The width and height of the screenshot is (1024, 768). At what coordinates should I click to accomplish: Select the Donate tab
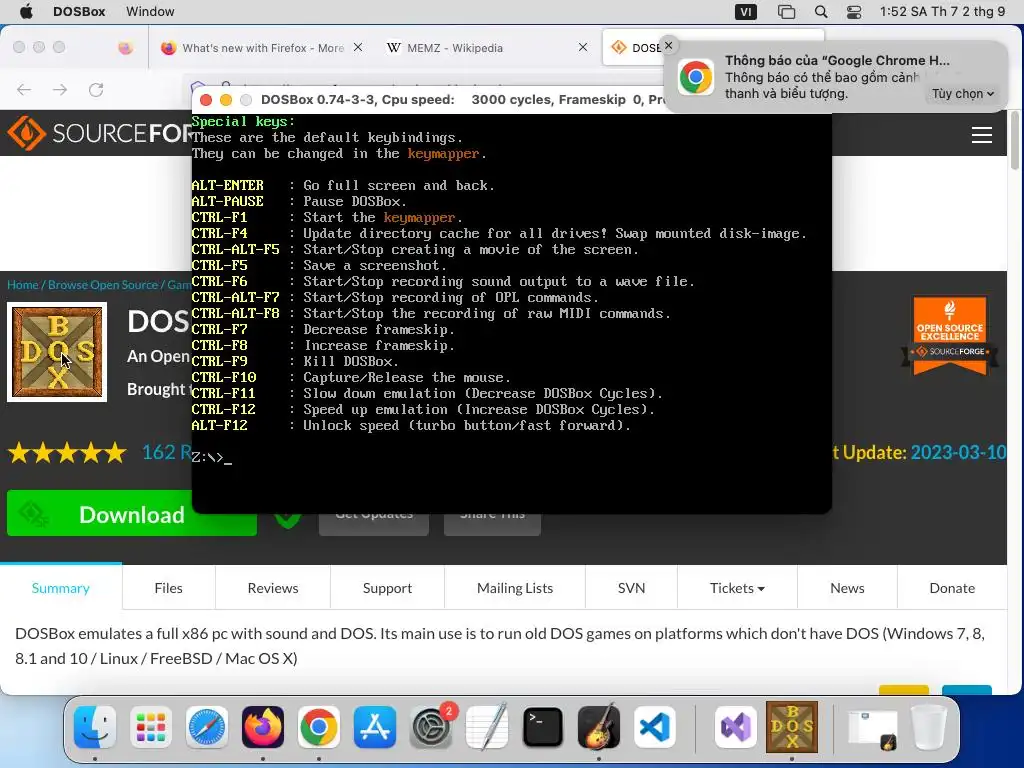click(x=952, y=588)
